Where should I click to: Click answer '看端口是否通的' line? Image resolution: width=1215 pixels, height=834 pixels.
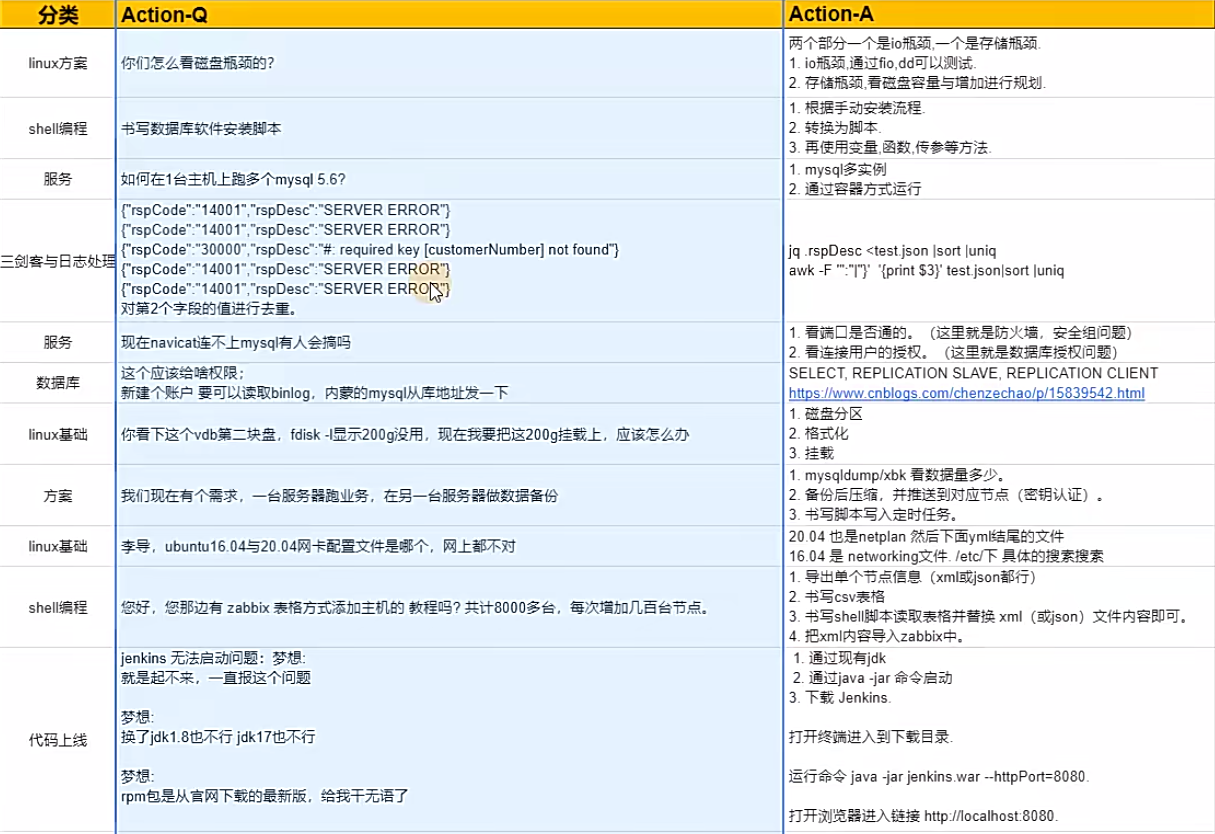[x=966, y=332]
